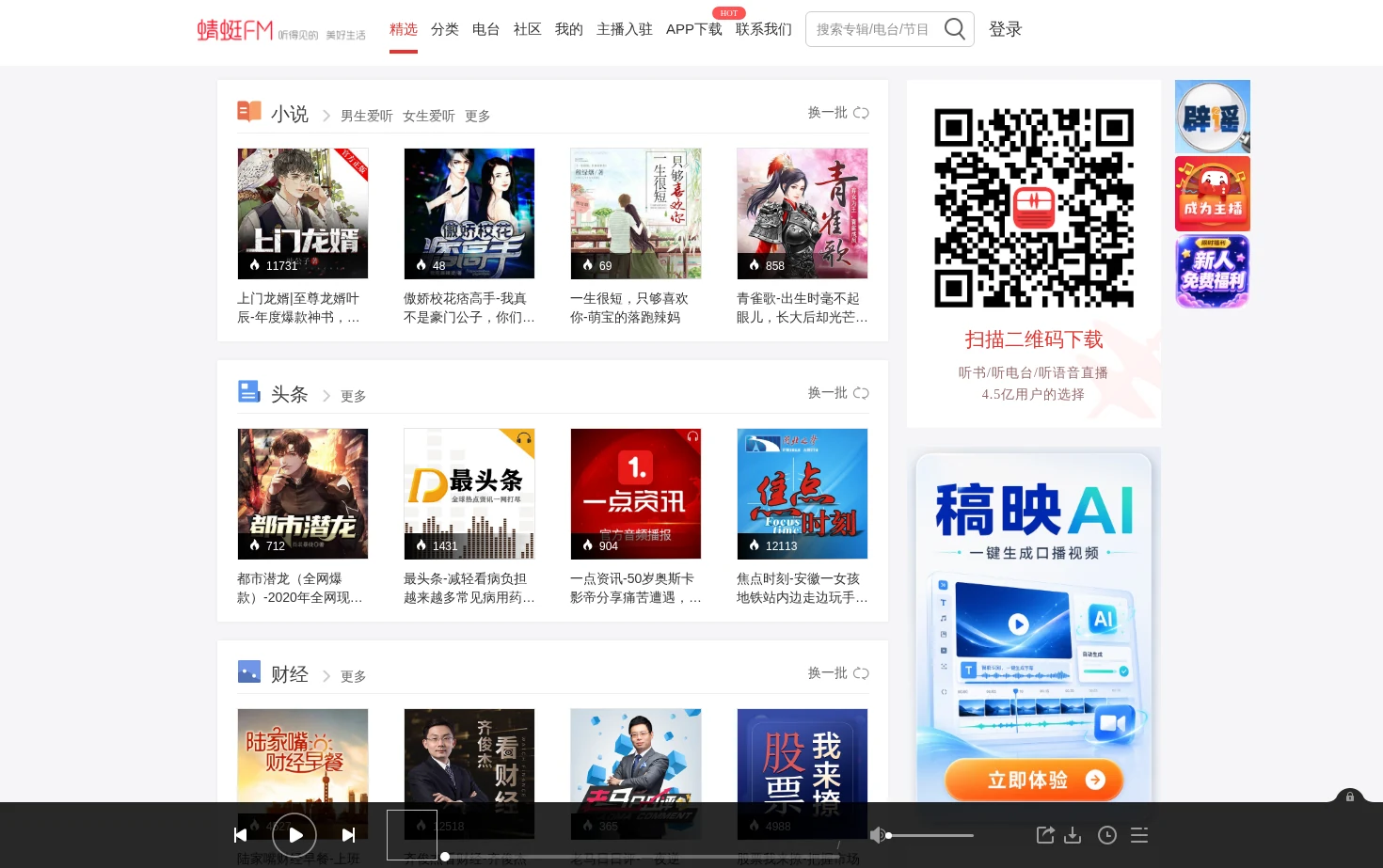
Task: Skip to next track
Action: point(348,835)
